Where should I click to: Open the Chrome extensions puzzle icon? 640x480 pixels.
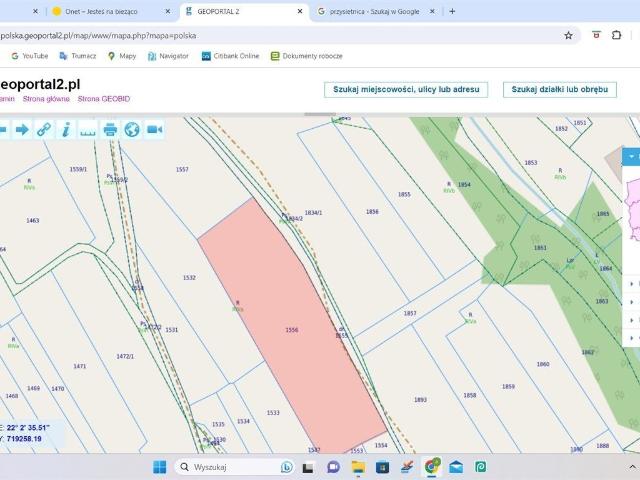pyautogui.click(x=616, y=35)
